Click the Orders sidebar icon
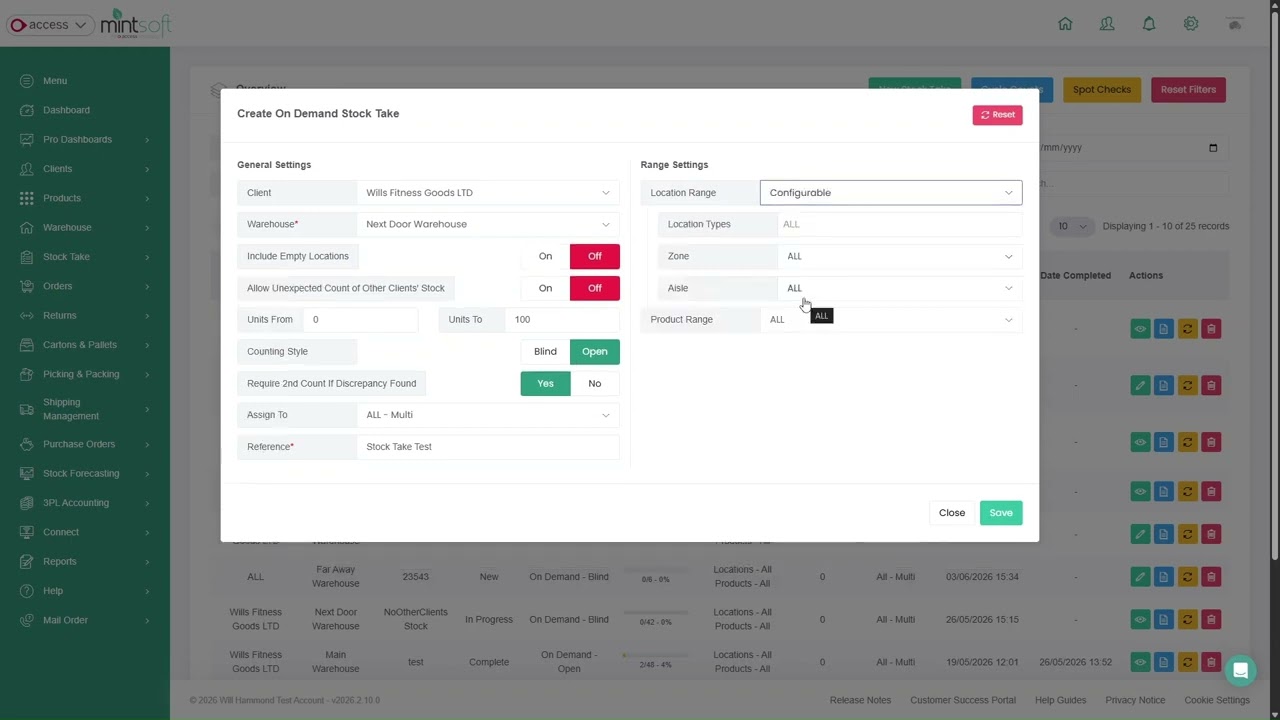The width and height of the screenshot is (1280, 720). click(26, 286)
